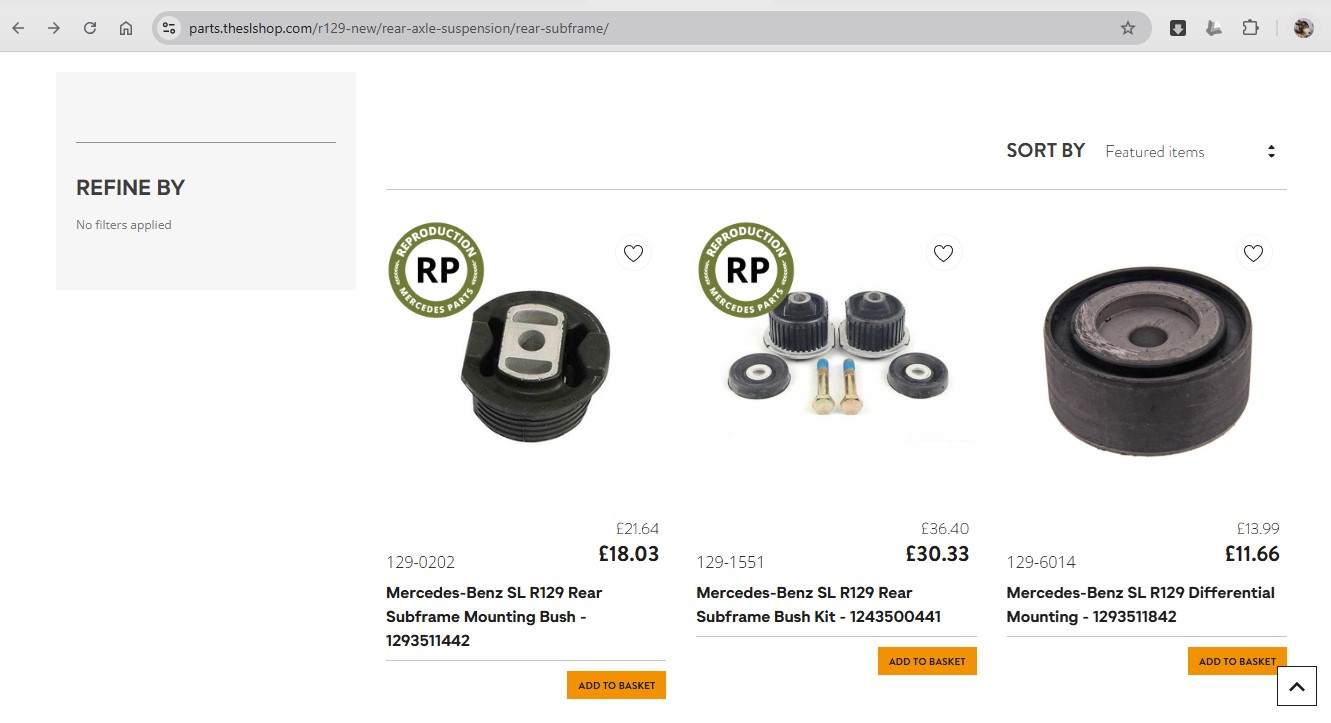The image size is (1331, 723).
Task: Reload the current page
Action: [x=90, y=28]
